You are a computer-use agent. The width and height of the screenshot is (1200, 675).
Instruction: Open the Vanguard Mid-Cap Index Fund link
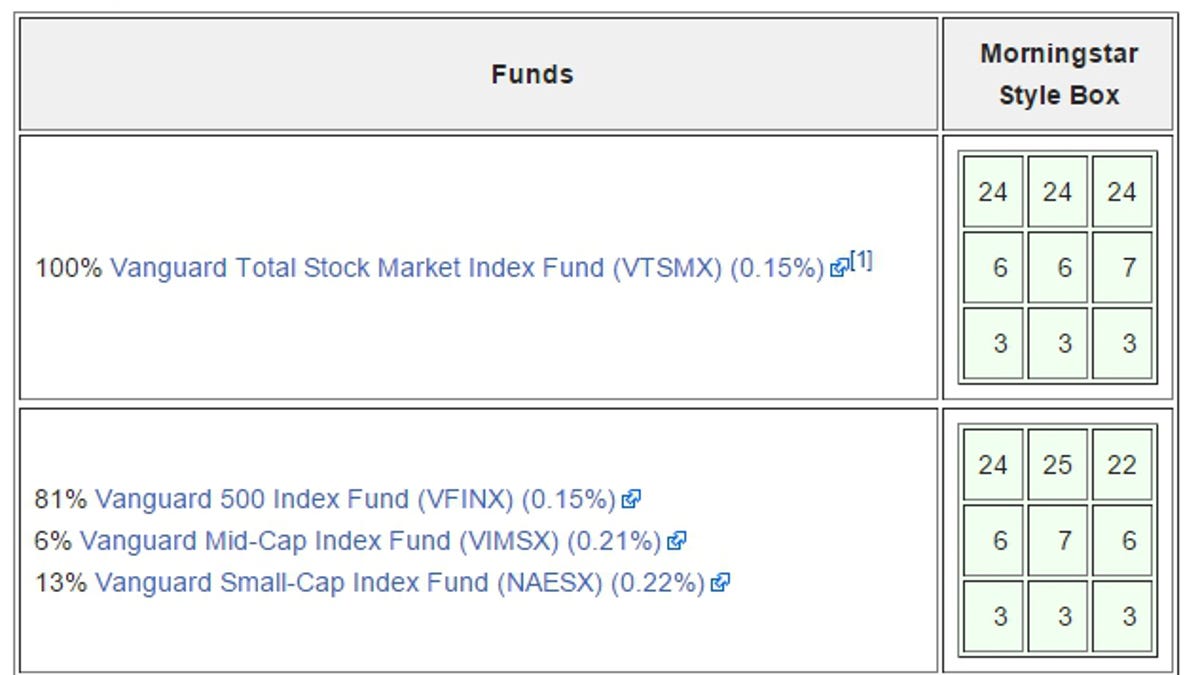(371, 541)
